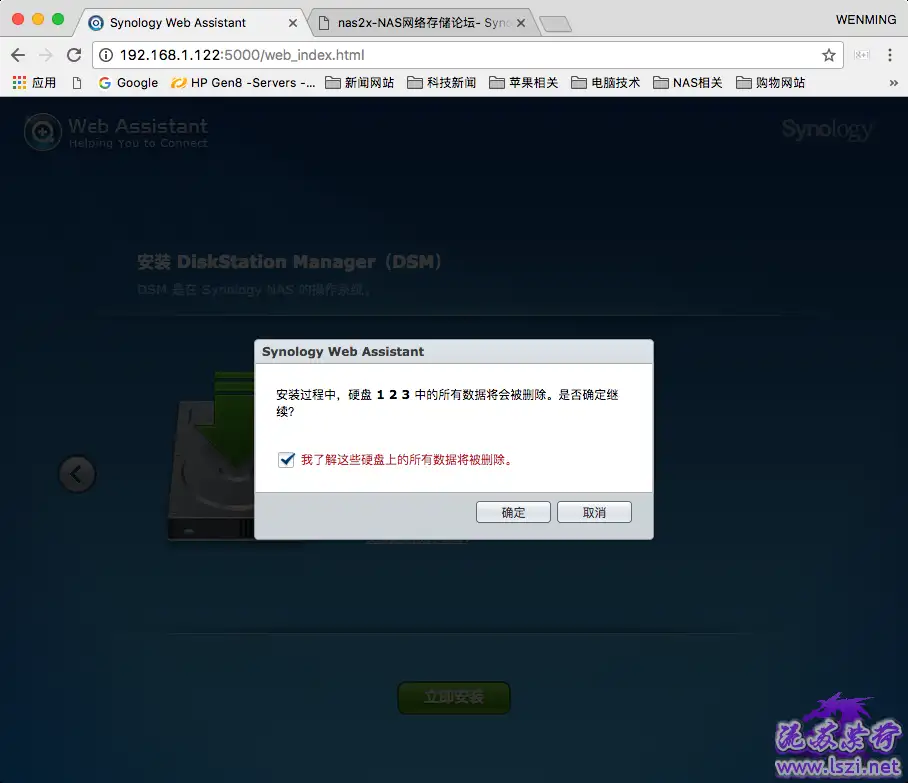The height and width of the screenshot is (783, 908).
Task: Click the browser back arrow
Action: (18, 55)
